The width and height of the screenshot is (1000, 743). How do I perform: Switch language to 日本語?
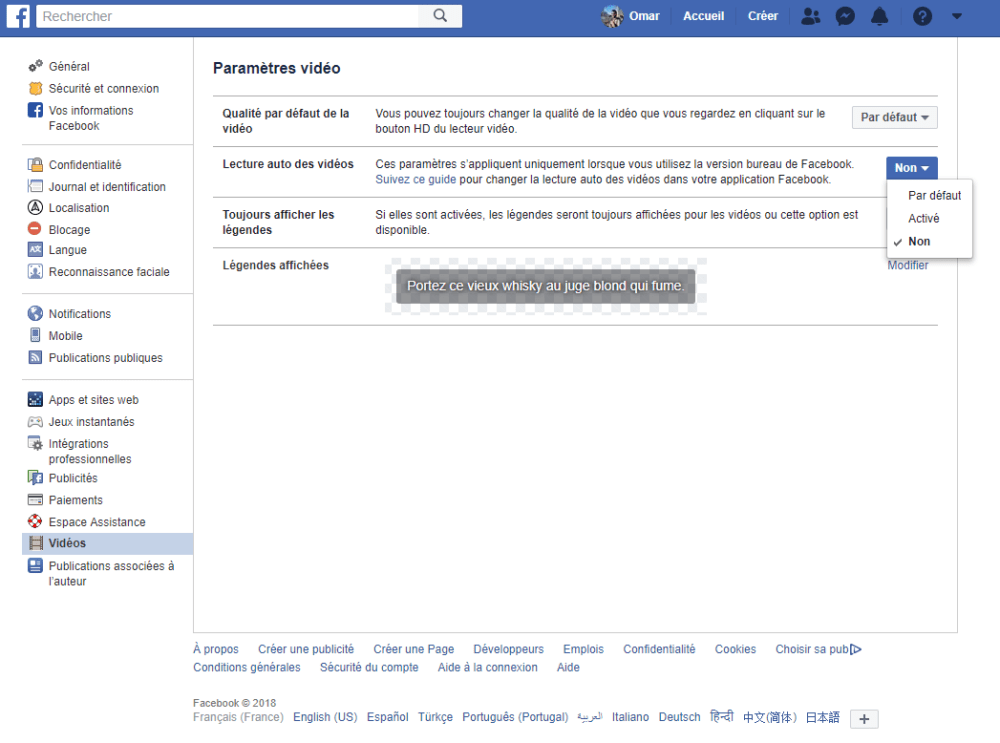(x=823, y=717)
